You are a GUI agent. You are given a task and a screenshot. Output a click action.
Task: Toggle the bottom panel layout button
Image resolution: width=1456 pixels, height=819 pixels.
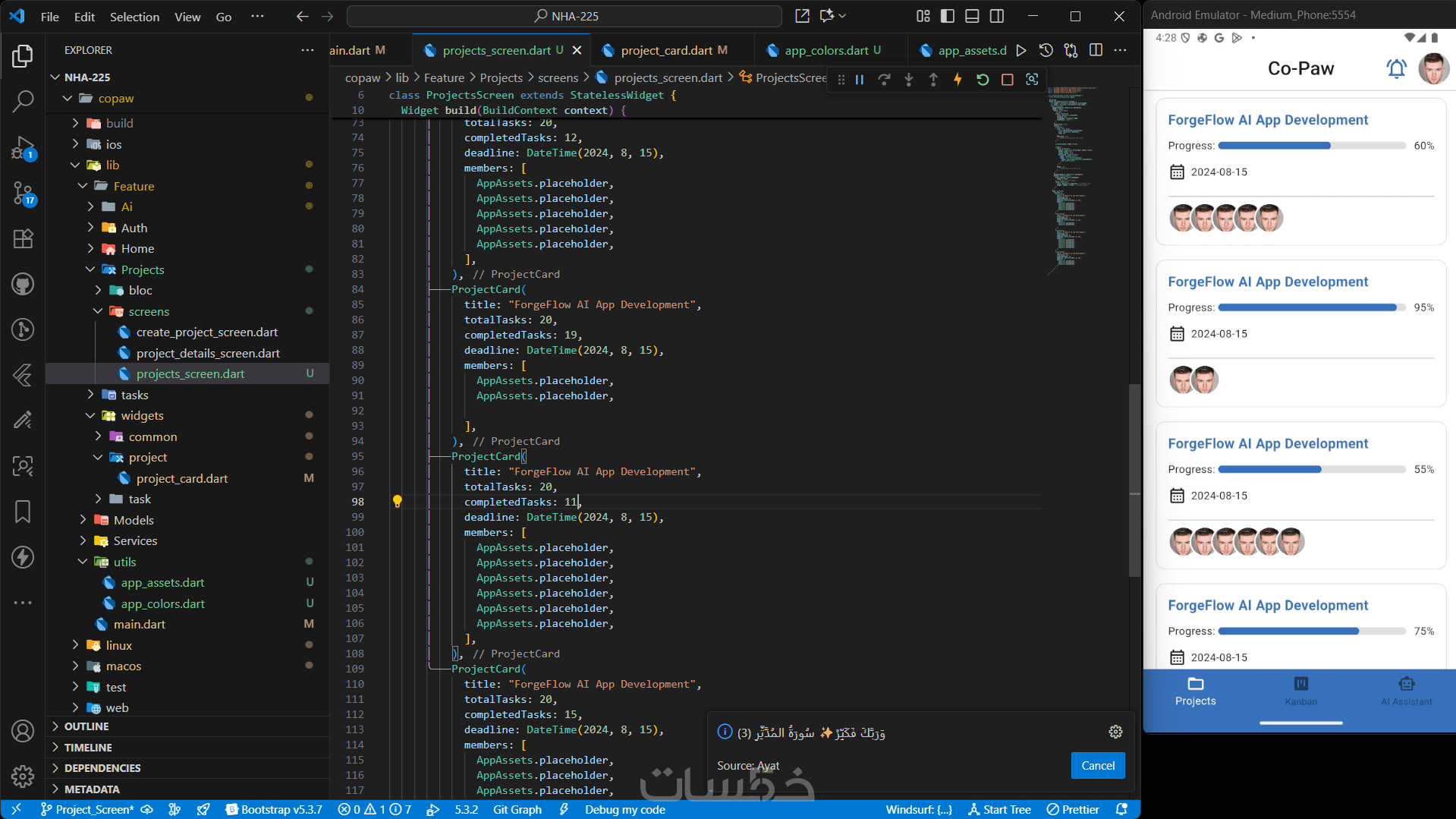coord(972,16)
